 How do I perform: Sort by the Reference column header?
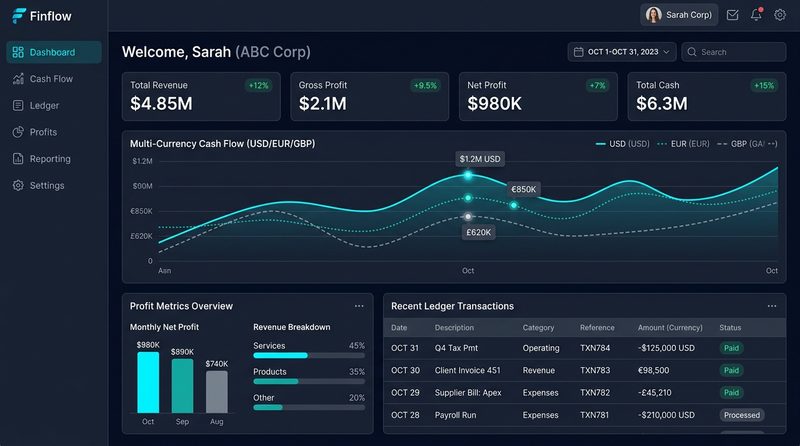coord(597,328)
